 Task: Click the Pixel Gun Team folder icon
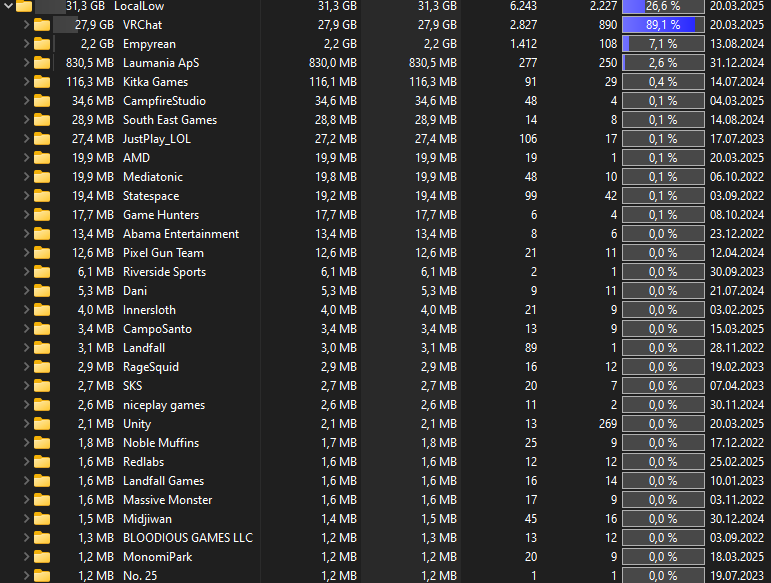pyautogui.click(x=42, y=253)
